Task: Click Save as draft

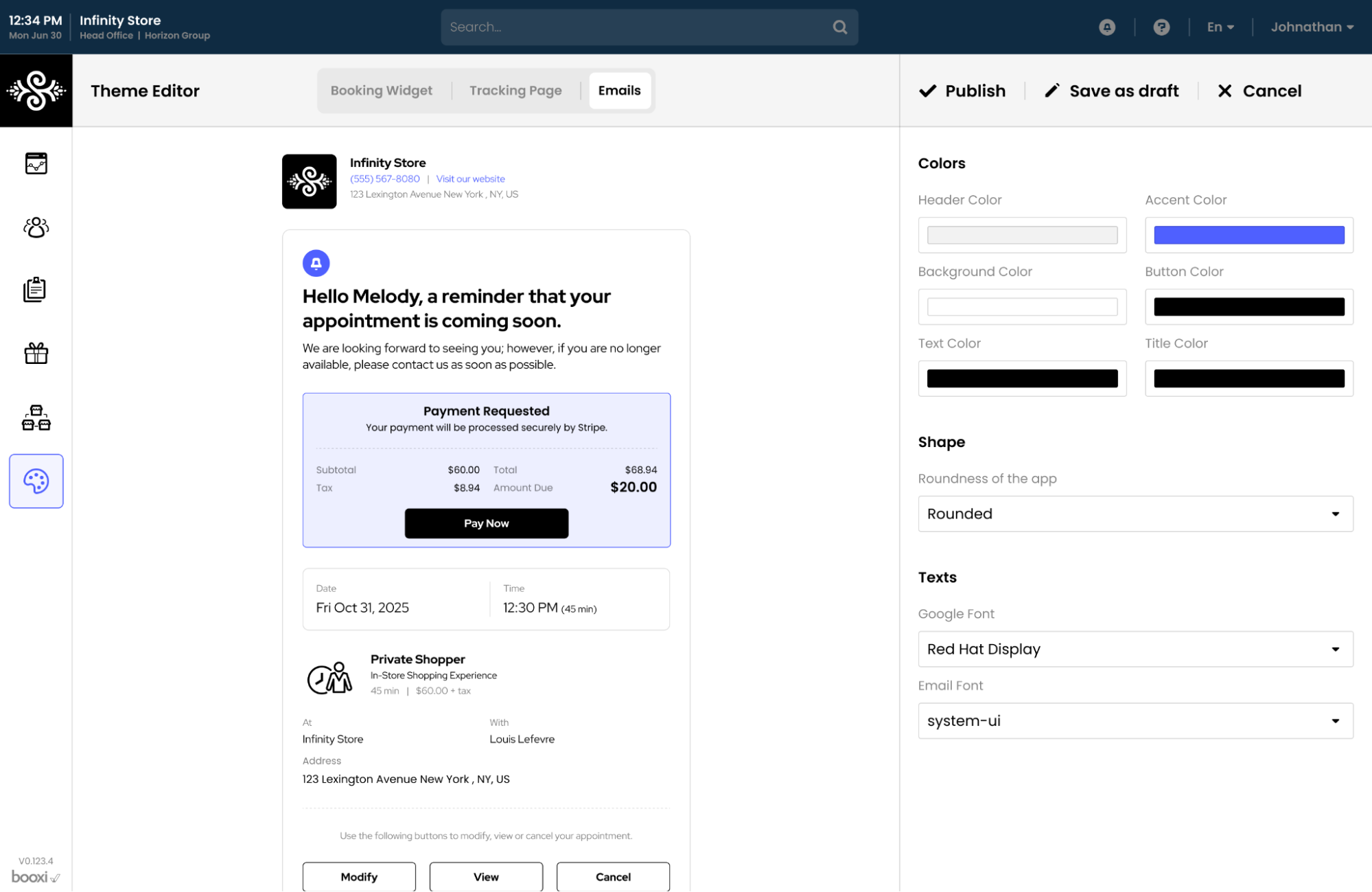Action: pos(1111,91)
